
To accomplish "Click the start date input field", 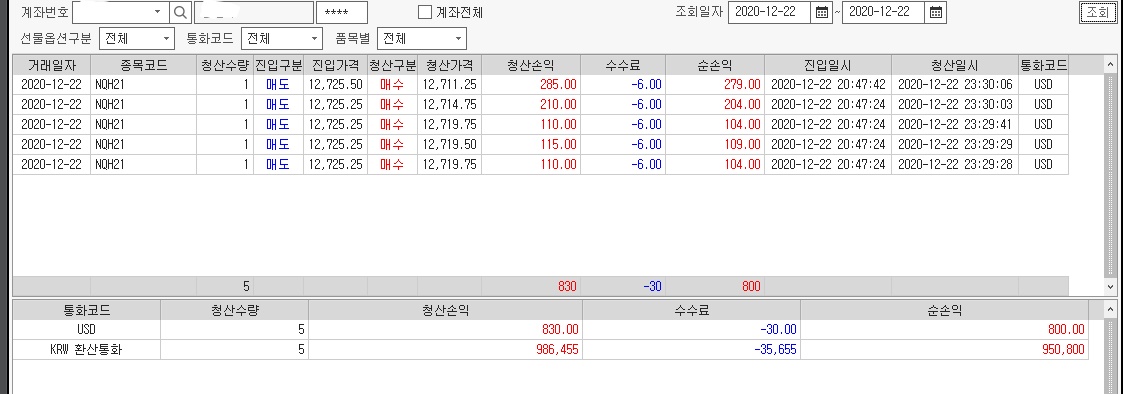I will click(x=770, y=12).
